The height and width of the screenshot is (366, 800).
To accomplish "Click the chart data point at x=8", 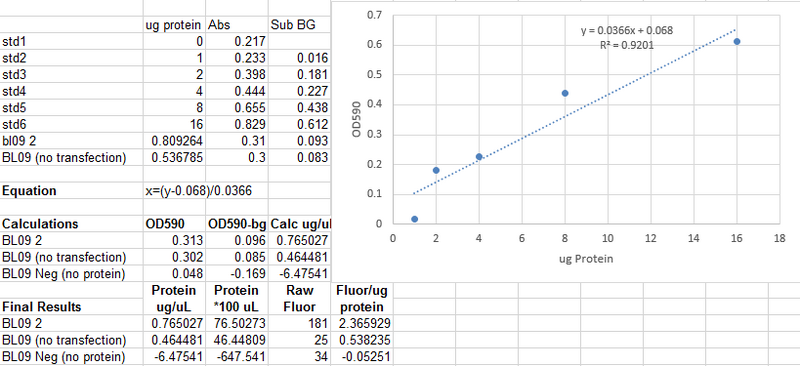I will pyautogui.click(x=565, y=93).
